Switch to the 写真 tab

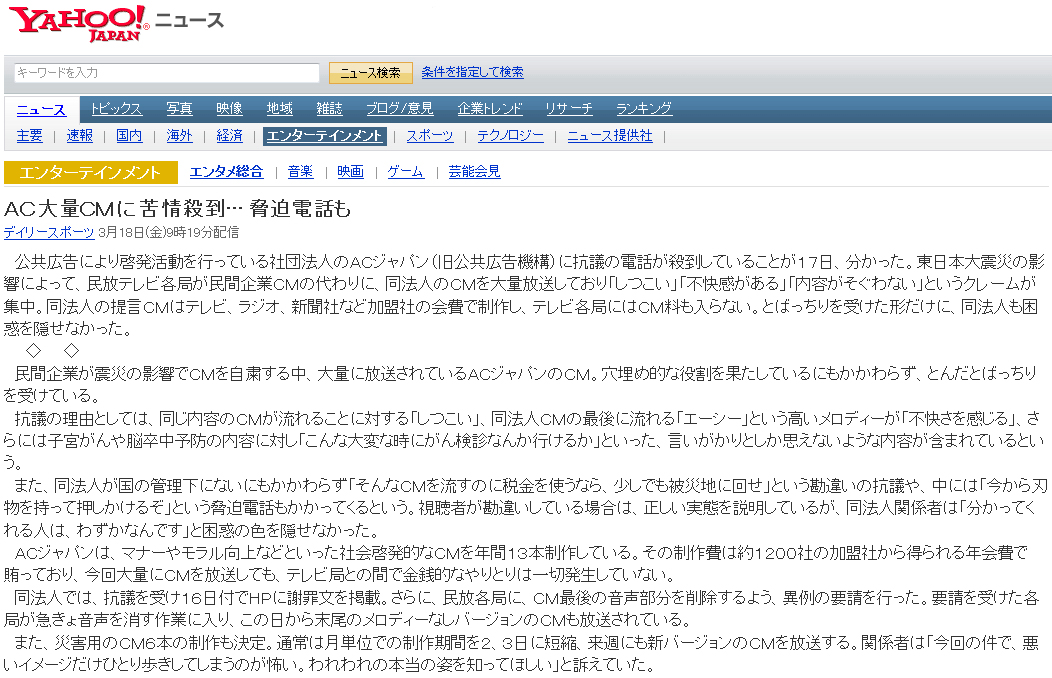pos(179,109)
